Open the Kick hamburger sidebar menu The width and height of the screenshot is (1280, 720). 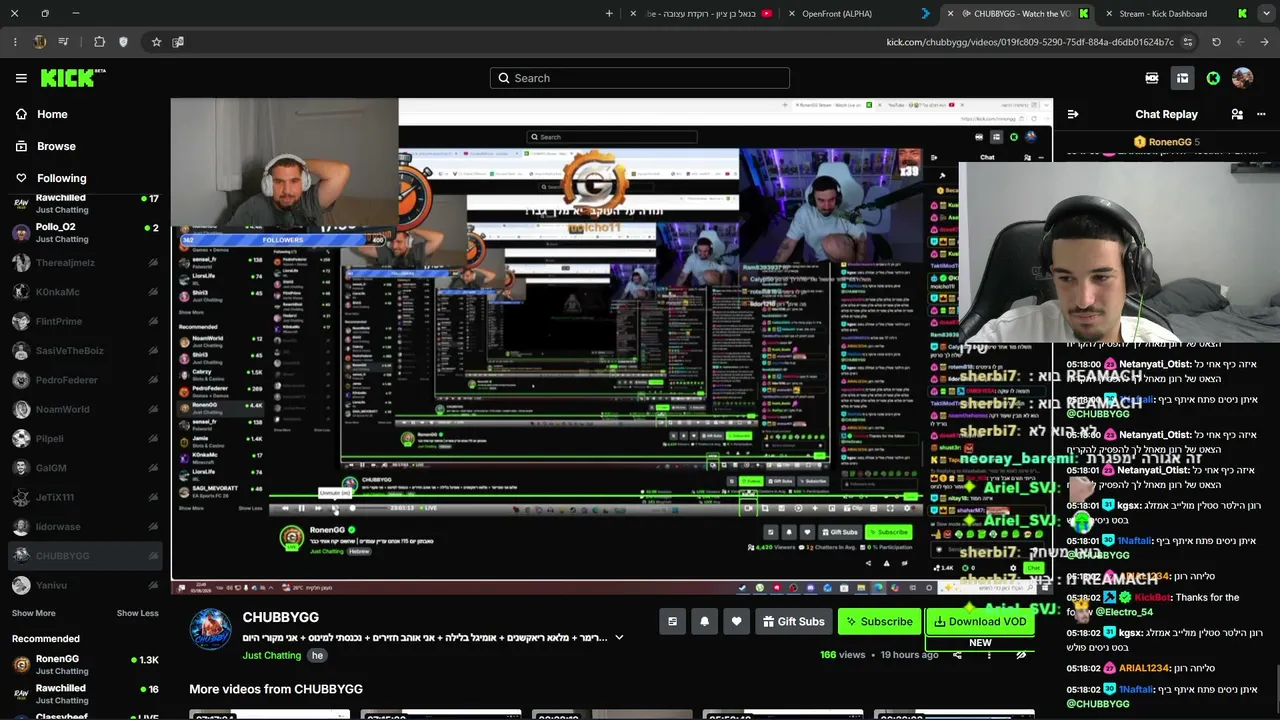(21, 78)
